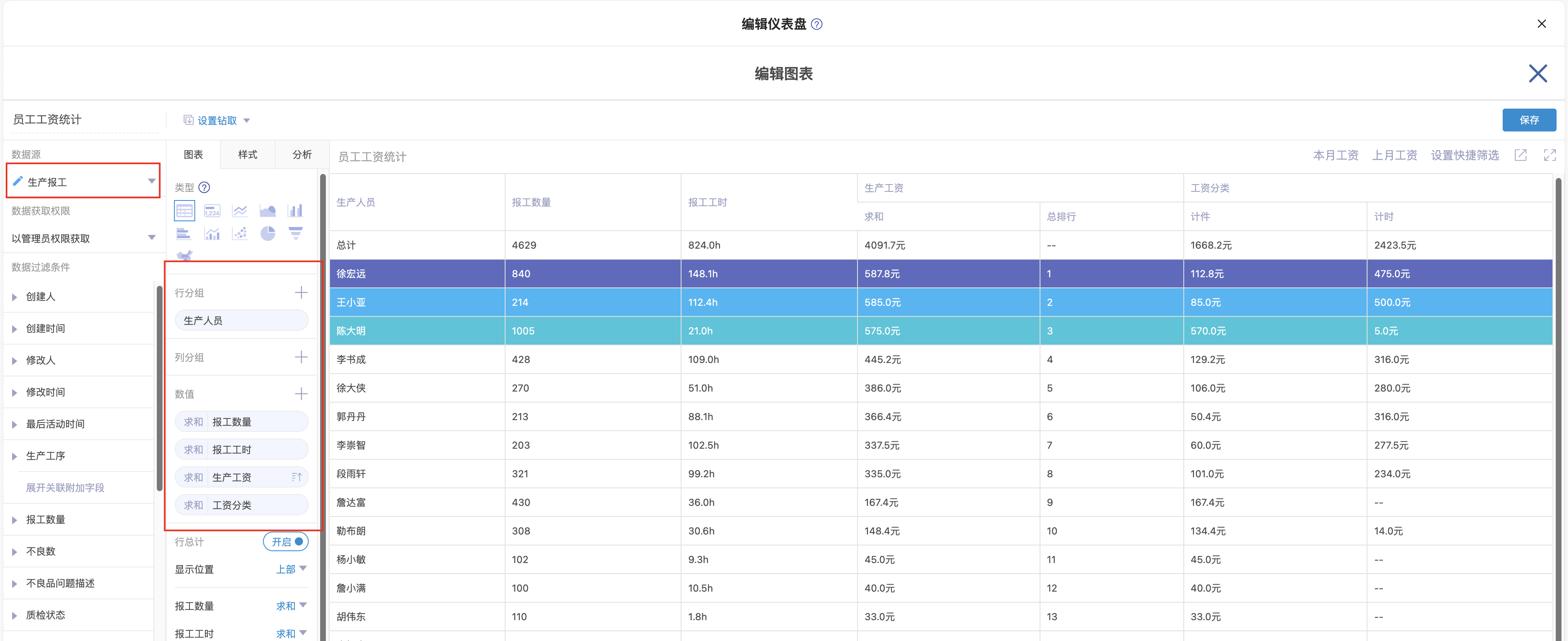The height and width of the screenshot is (641, 1568).
Task: Open 显示位置 上部 dropdown
Action: pyautogui.click(x=292, y=569)
